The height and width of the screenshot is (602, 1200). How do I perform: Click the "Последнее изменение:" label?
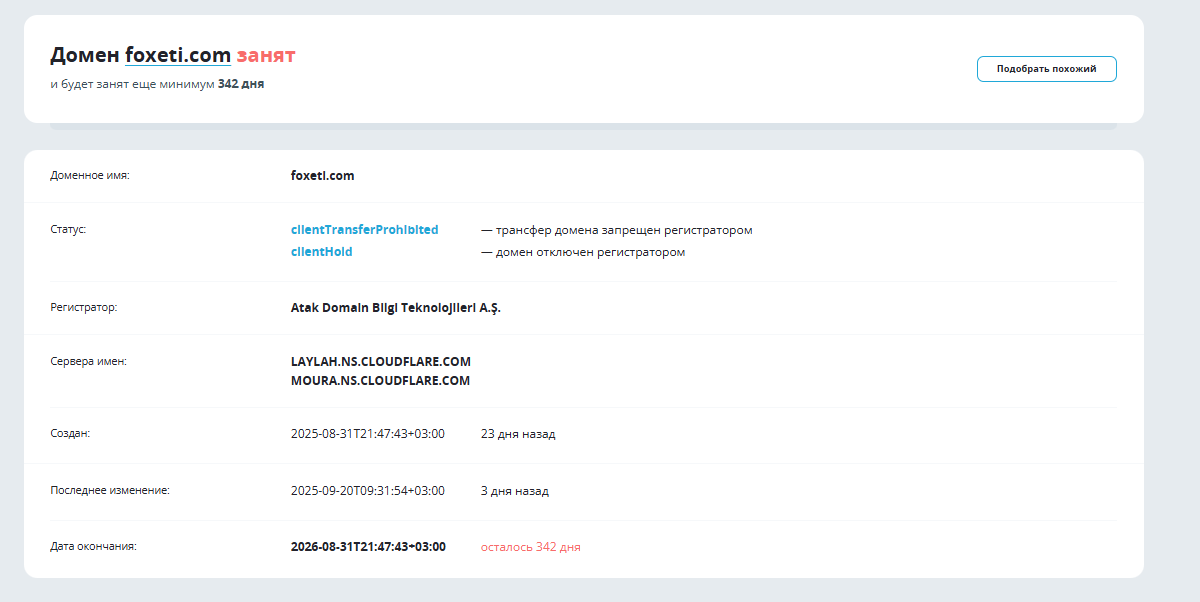tap(110, 491)
